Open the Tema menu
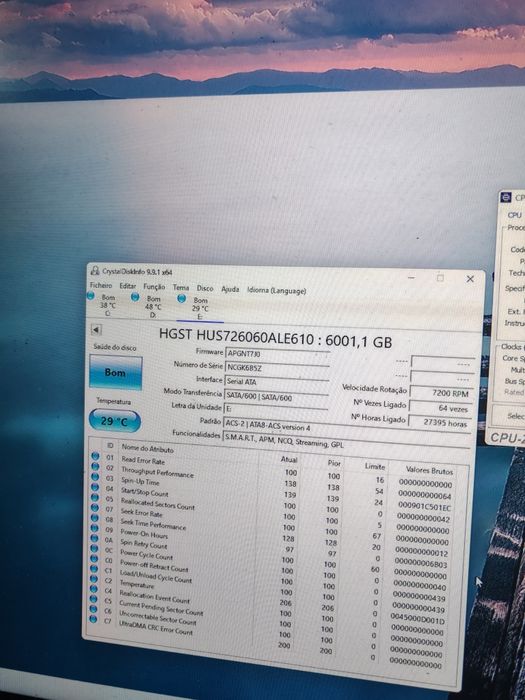525x700 pixels. click(x=181, y=288)
